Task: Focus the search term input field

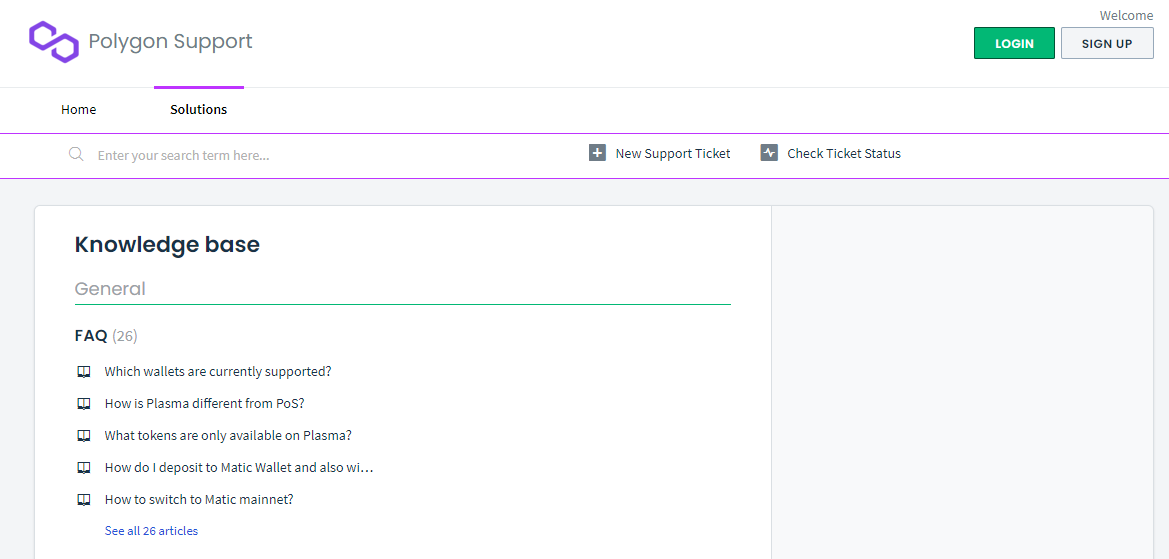Action: tap(300, 155)
